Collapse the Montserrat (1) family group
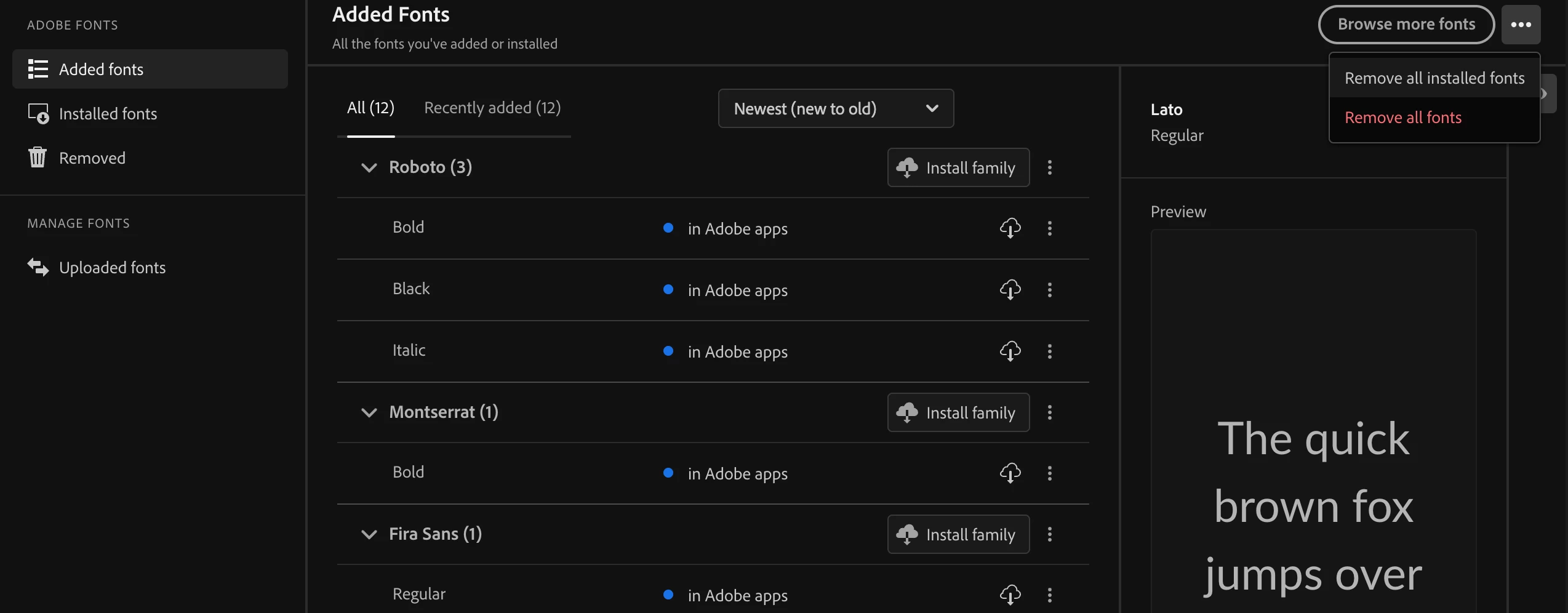1568x613 pixels. pyautogui.click(x=369, y=412)
